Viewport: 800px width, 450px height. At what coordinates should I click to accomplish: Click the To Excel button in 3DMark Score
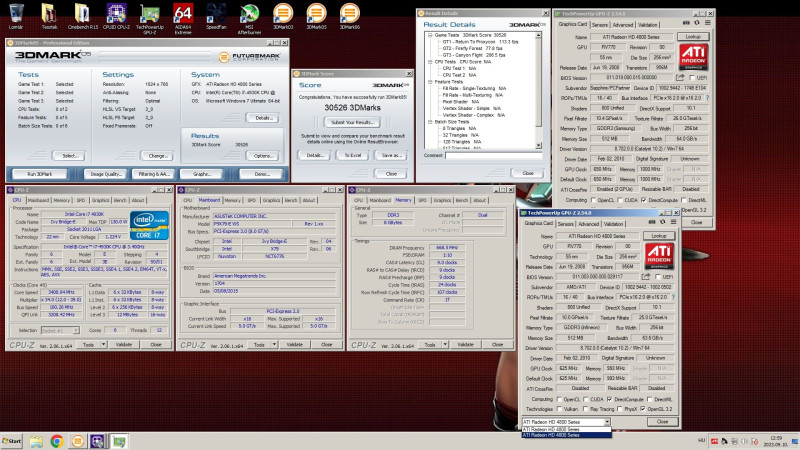point(353,155)
